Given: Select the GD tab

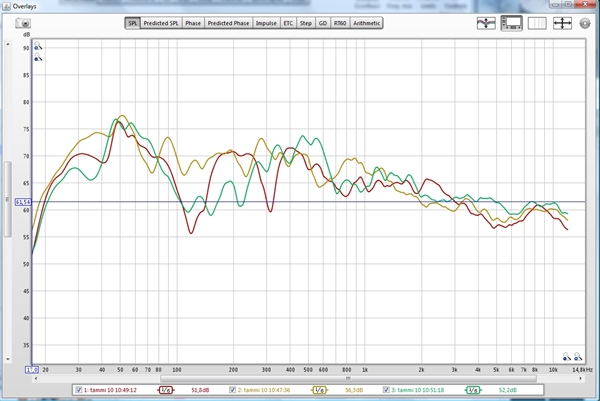Looking at the screenshot, I should tap(323, 23).
